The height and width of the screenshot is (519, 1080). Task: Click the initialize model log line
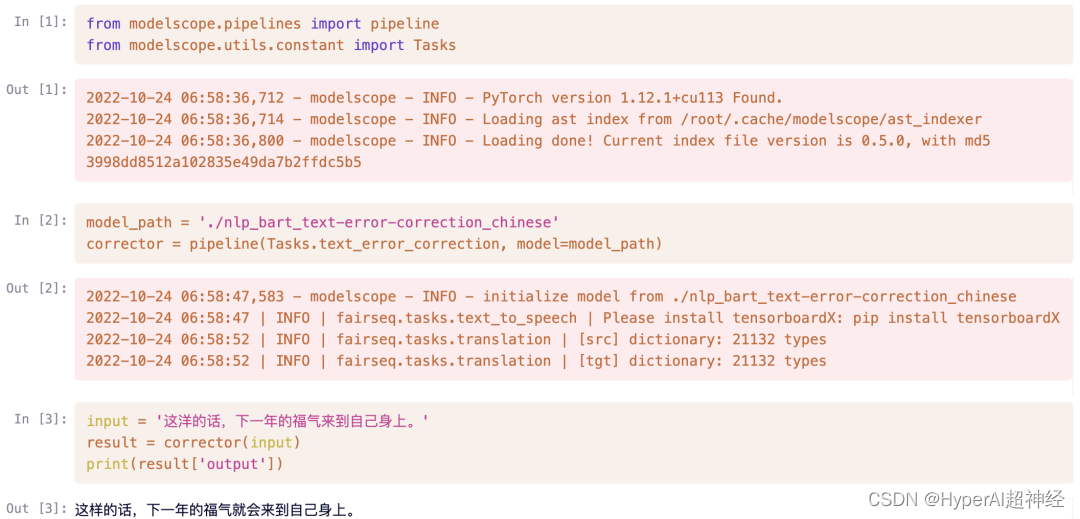click(x=551, y=296)
